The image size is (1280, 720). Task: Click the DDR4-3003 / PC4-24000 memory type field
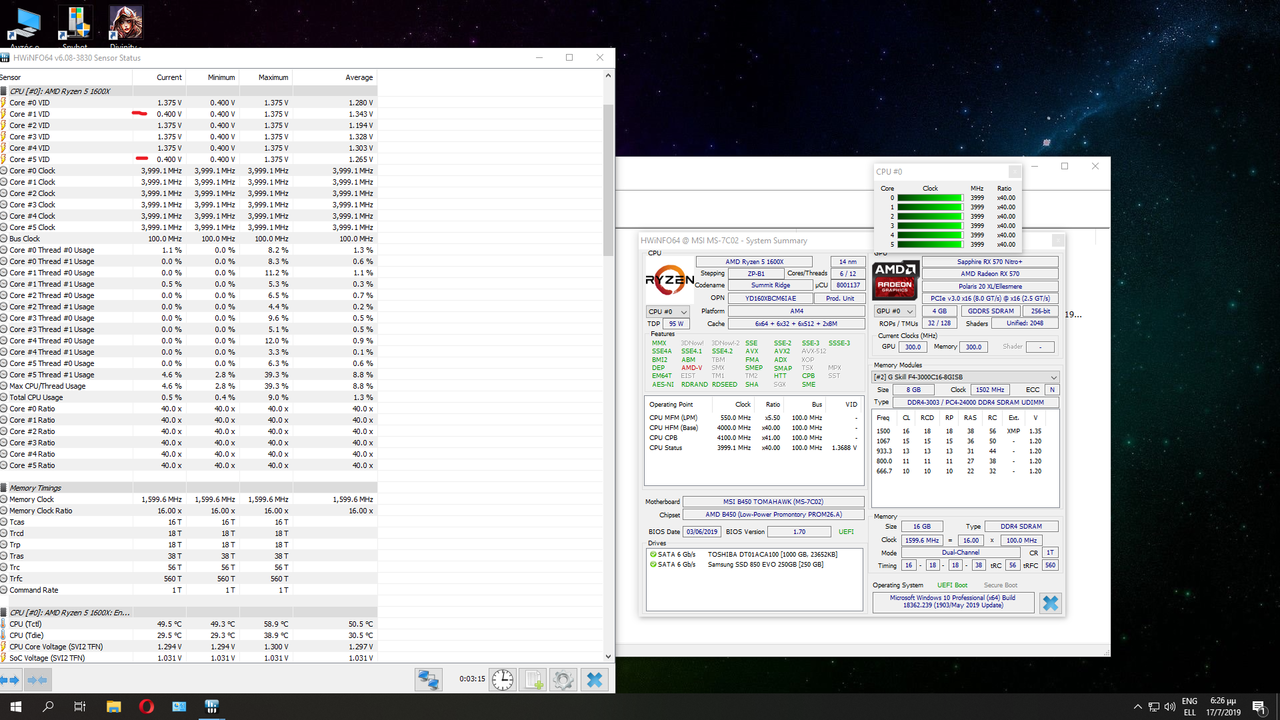pyautogui.click(x=976, y=402)
